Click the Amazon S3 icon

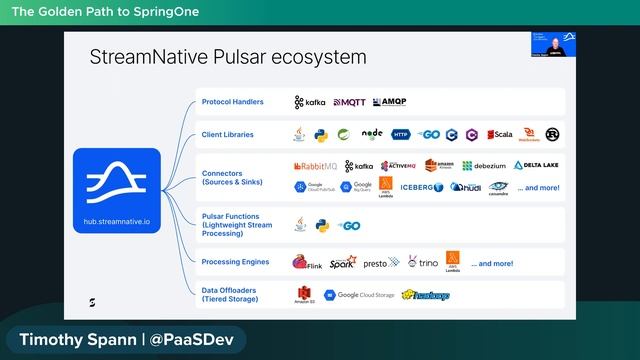pos(304,295)
